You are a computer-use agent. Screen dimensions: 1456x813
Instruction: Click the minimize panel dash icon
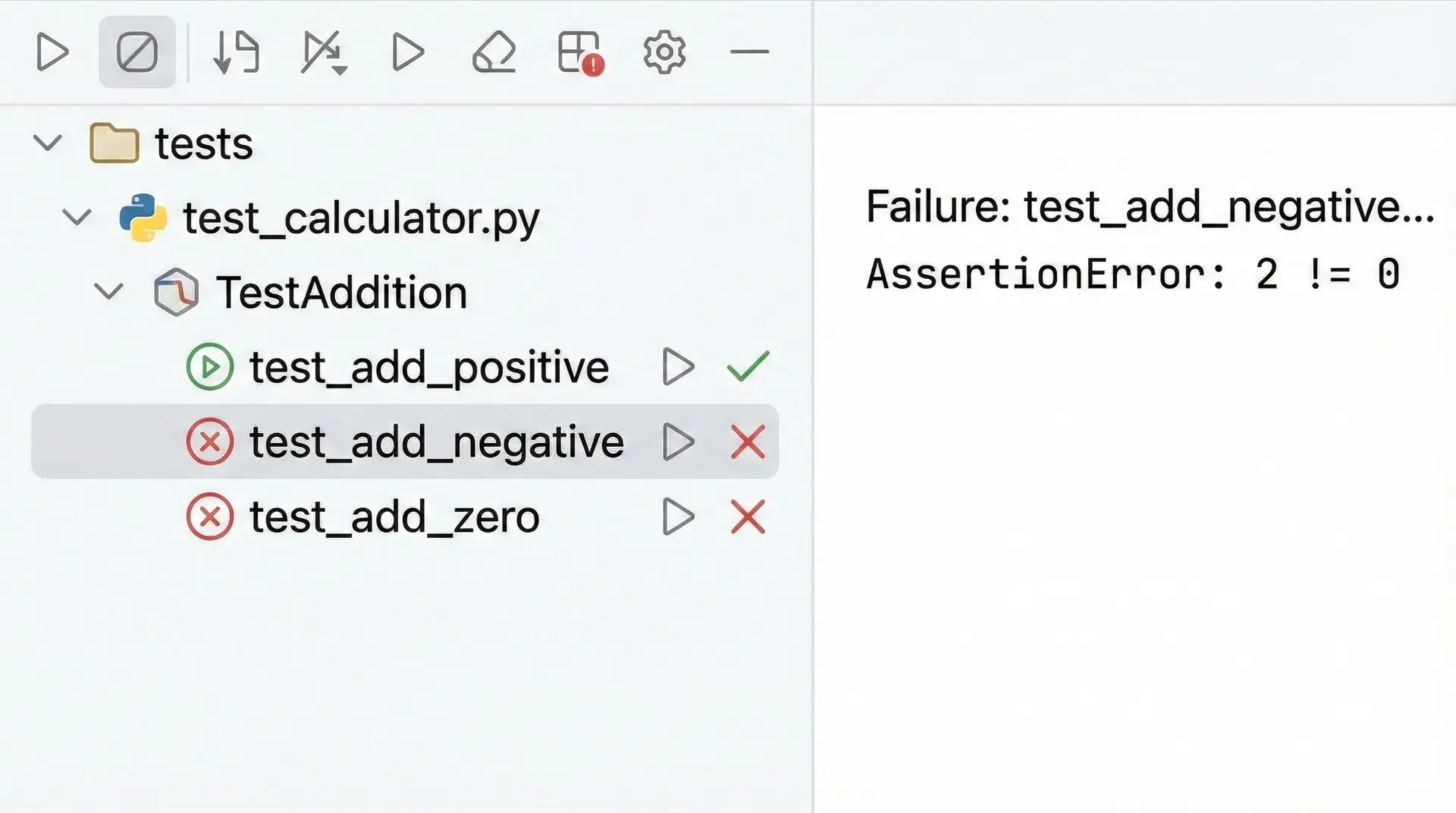pos(749,52)
